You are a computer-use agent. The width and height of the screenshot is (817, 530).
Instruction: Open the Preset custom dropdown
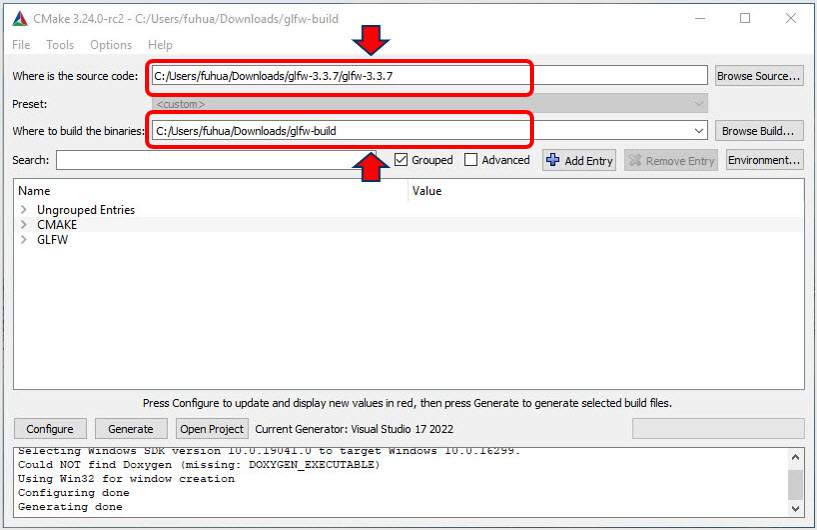coord(429,104)
